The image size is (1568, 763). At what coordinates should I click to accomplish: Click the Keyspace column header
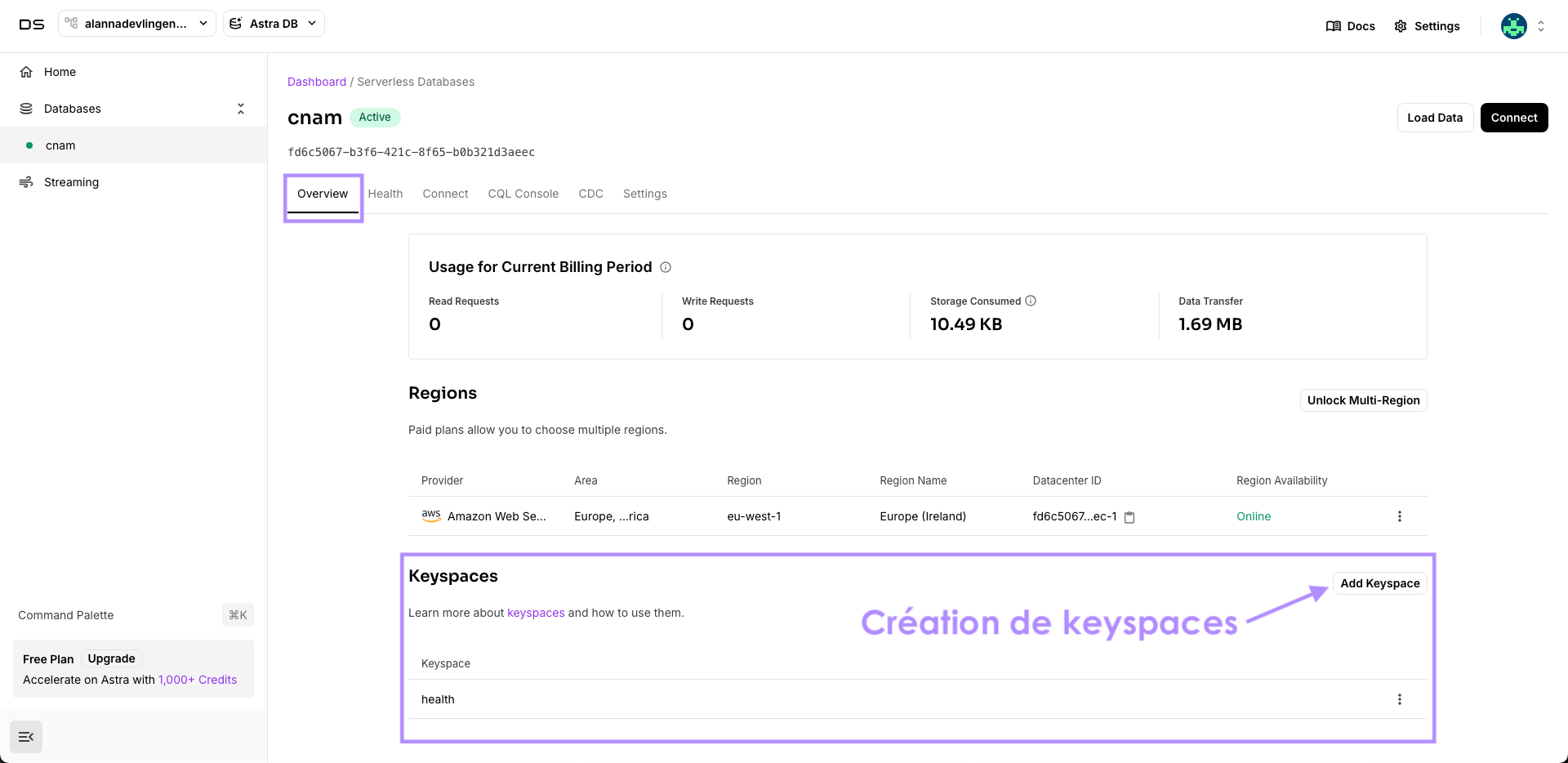click(446, 663)
